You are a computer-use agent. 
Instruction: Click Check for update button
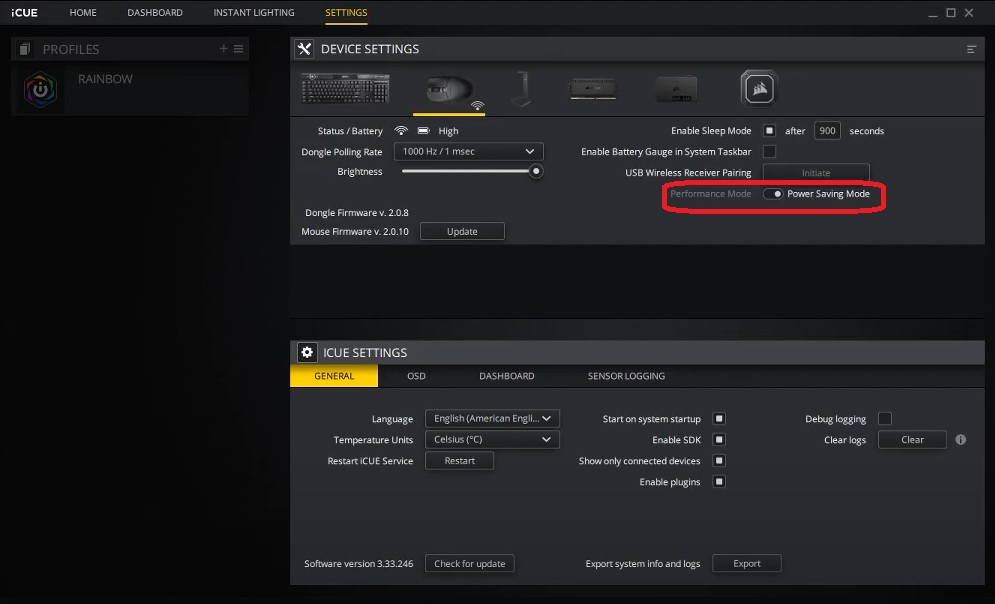[469, 563]
